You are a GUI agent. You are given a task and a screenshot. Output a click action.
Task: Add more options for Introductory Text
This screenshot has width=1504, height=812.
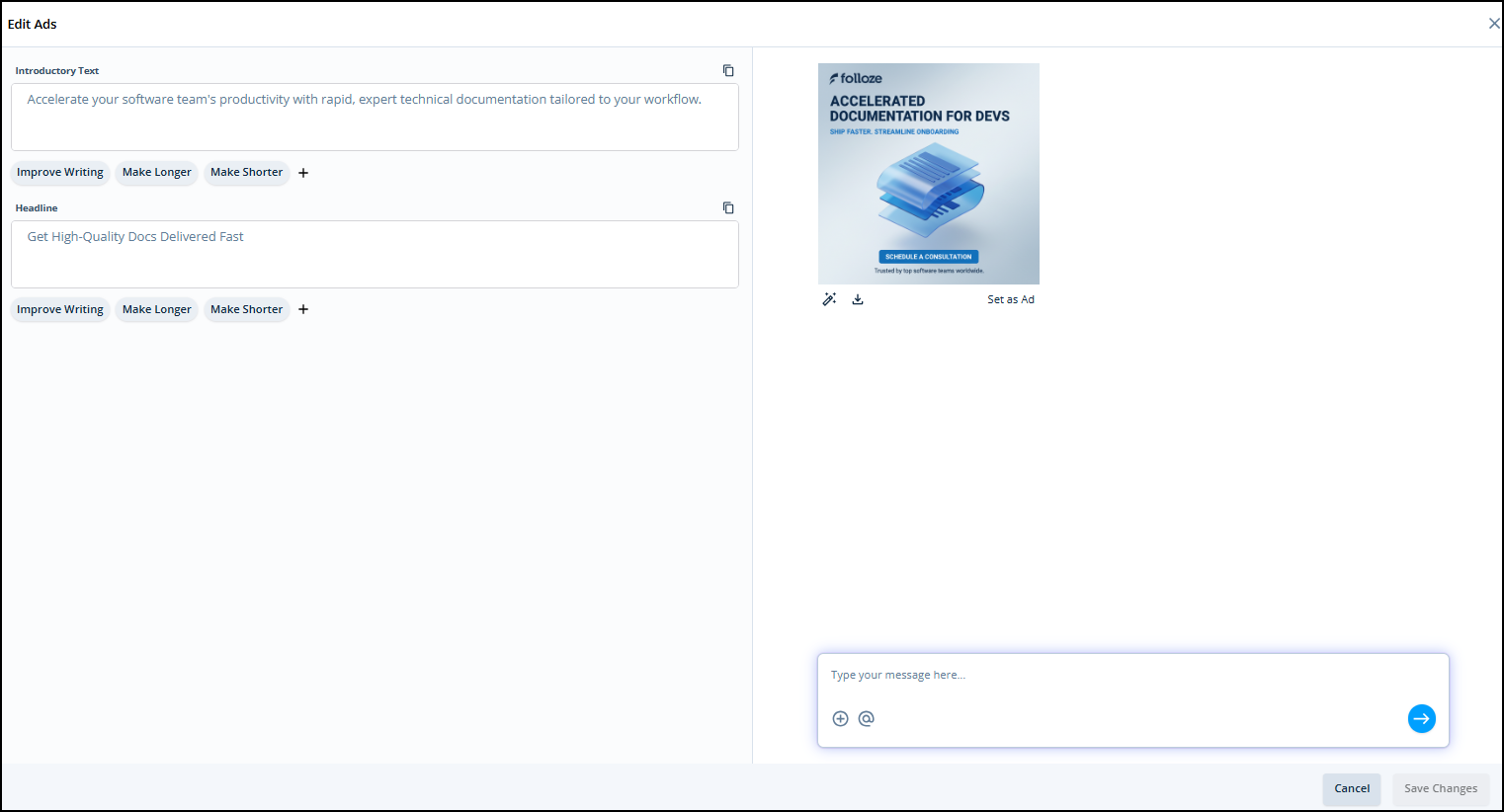click(303, 173)
